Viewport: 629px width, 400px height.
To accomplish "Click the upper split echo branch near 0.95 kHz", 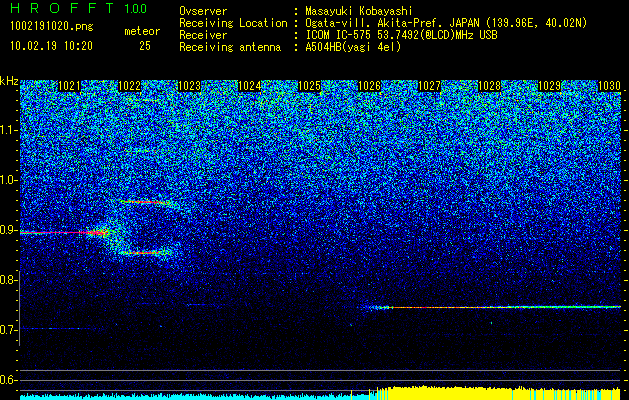I will click(x=146, y=202).
